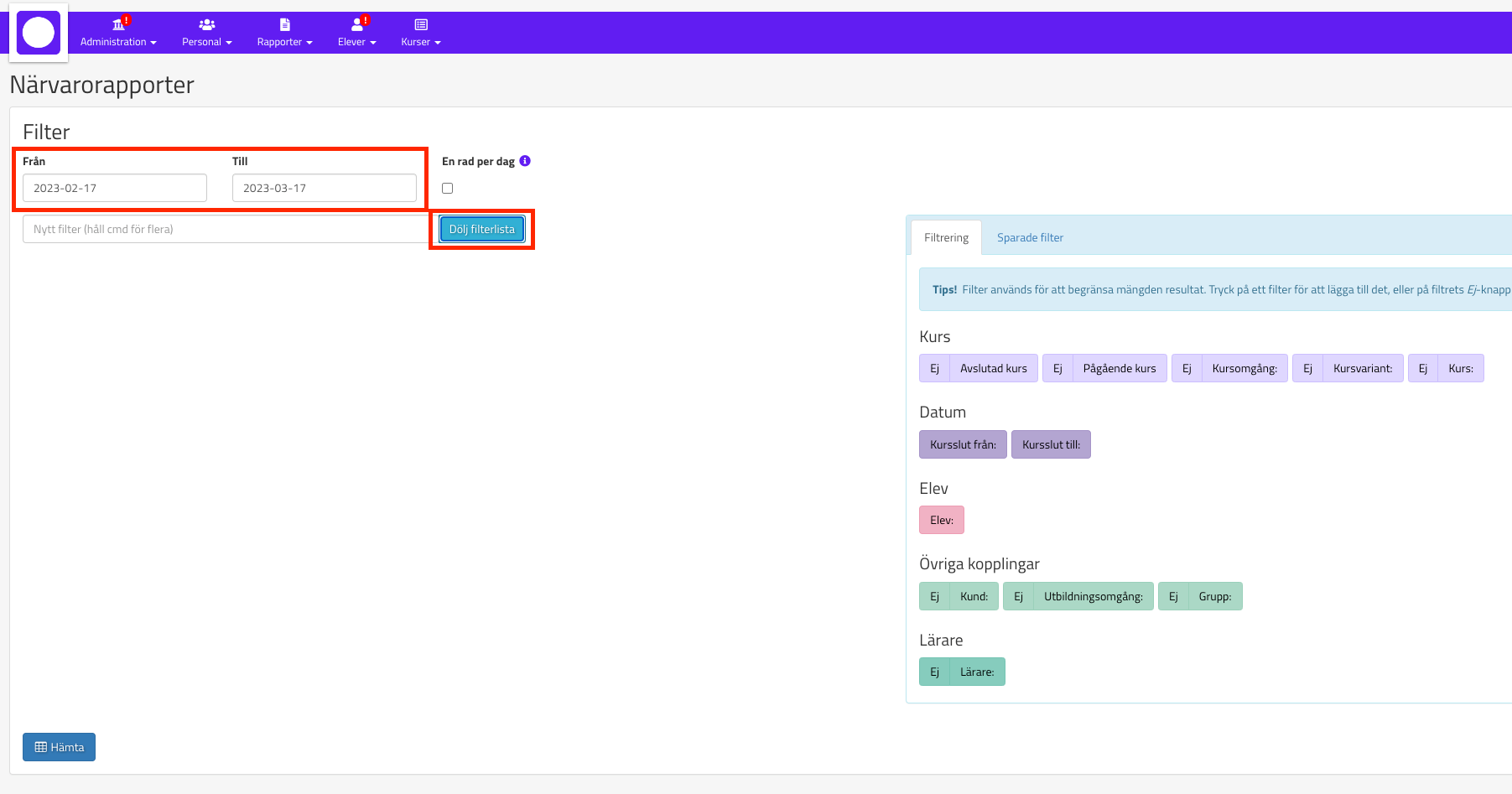
Task: Click the Elever user icon
Action: click(x=356, y=25)
